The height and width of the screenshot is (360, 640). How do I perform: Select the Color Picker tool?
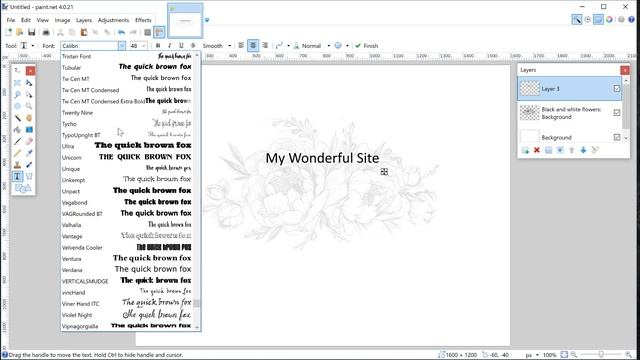29,153
